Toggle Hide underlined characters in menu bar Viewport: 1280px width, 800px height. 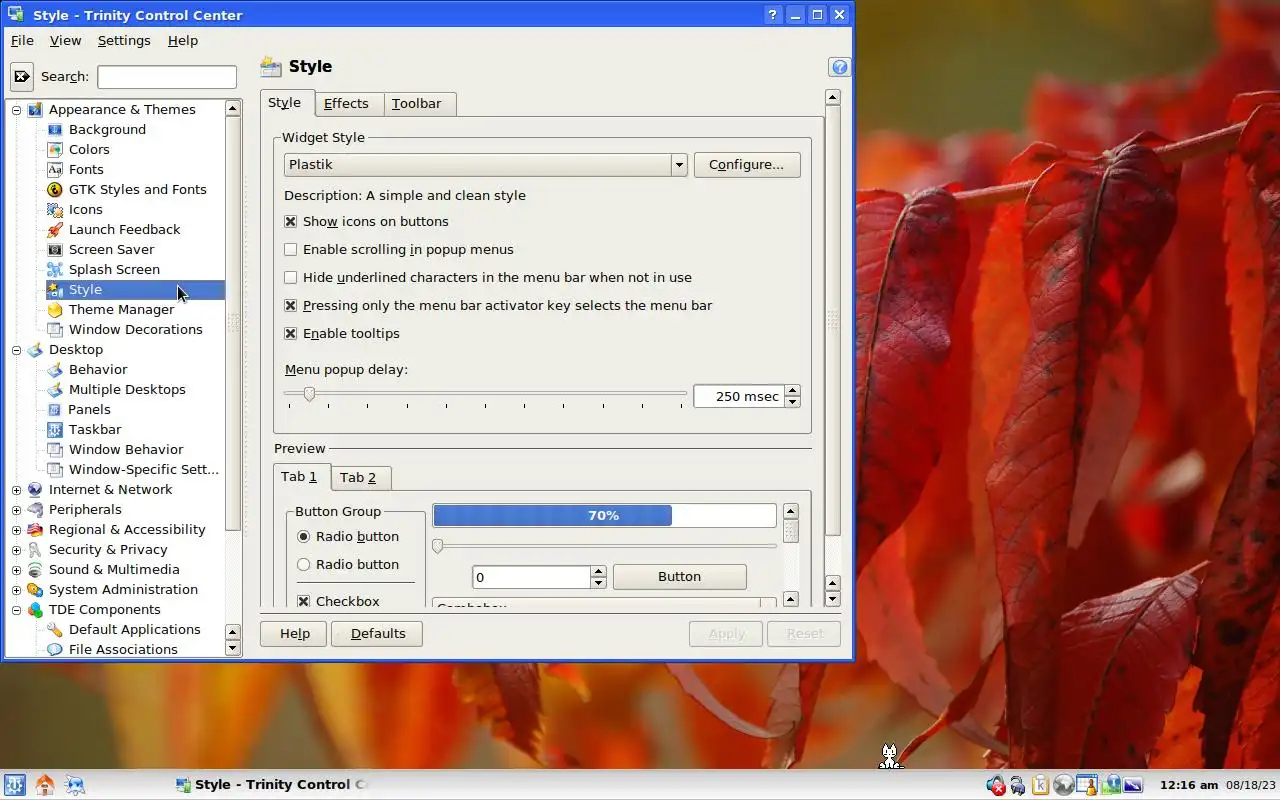tap(290, 278)
